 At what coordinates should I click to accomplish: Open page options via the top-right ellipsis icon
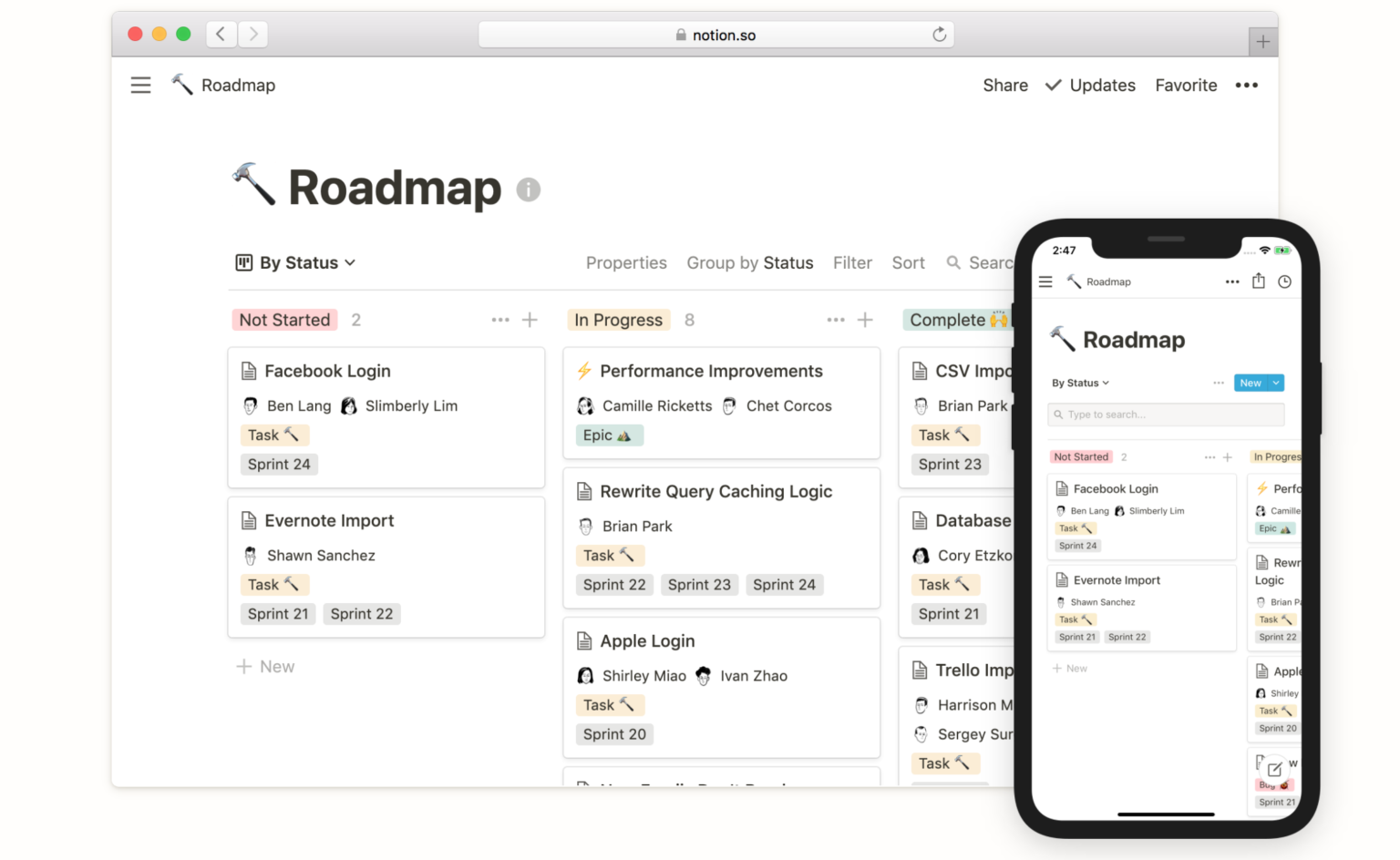tap(1246, 85)
